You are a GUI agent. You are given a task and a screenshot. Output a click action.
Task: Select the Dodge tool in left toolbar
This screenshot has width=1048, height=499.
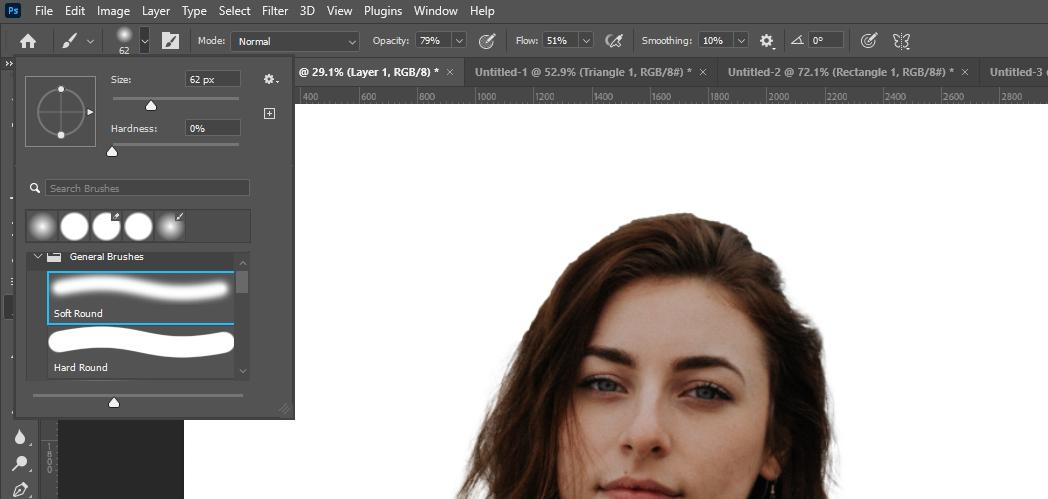click(19, 464)
